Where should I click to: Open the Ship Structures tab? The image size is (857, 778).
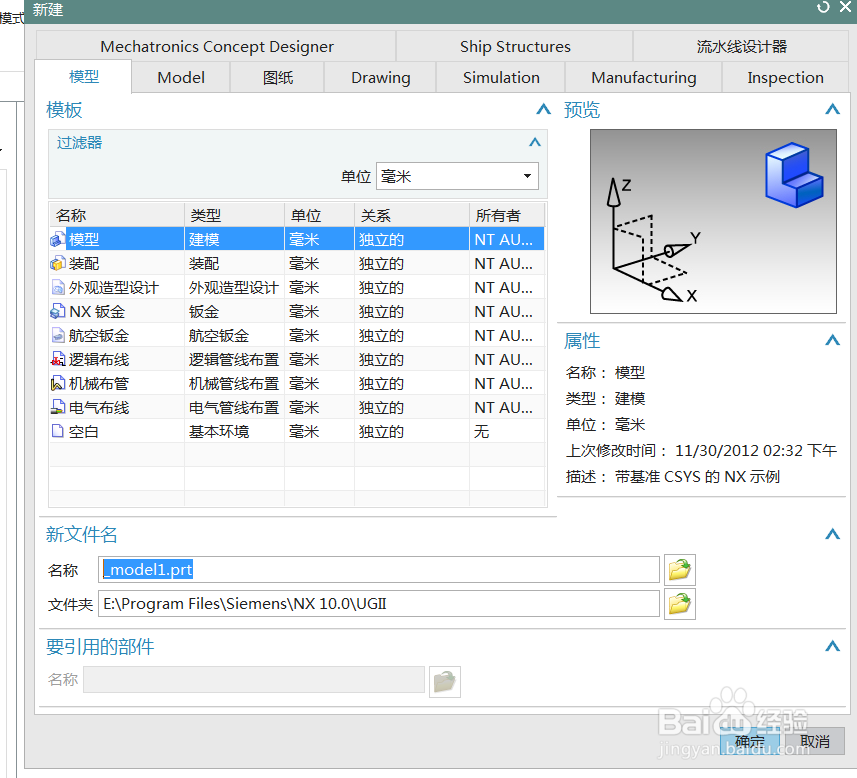coord(515,46)
